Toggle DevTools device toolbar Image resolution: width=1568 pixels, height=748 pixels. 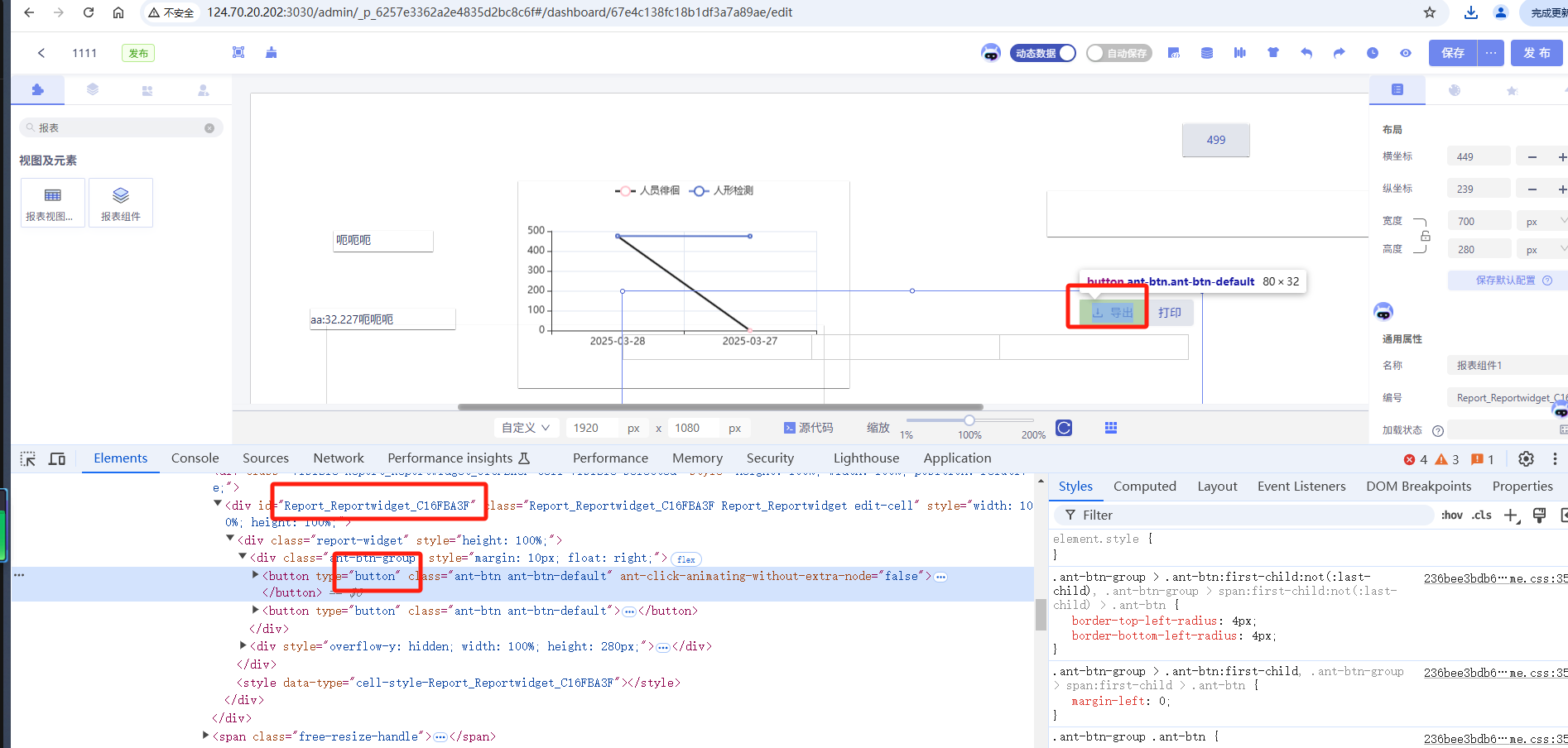57,458
